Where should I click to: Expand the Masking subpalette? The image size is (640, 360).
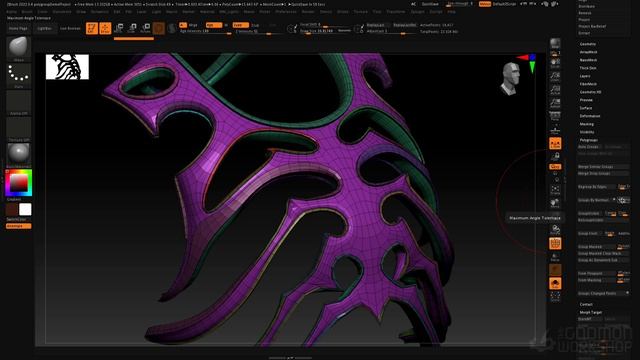click(x=587, y=124)
